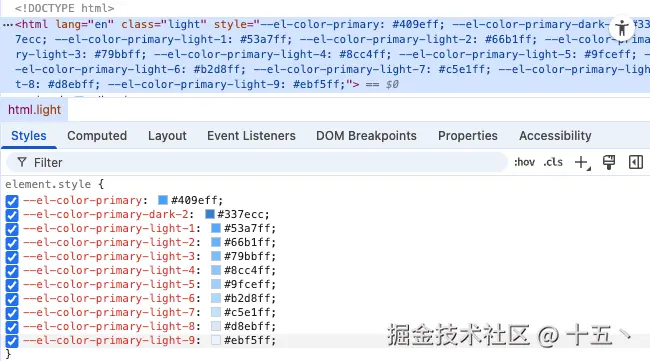Click the New Style Rule plus icon
Viewport: 650px width, 361px height.
click(582, 162)
